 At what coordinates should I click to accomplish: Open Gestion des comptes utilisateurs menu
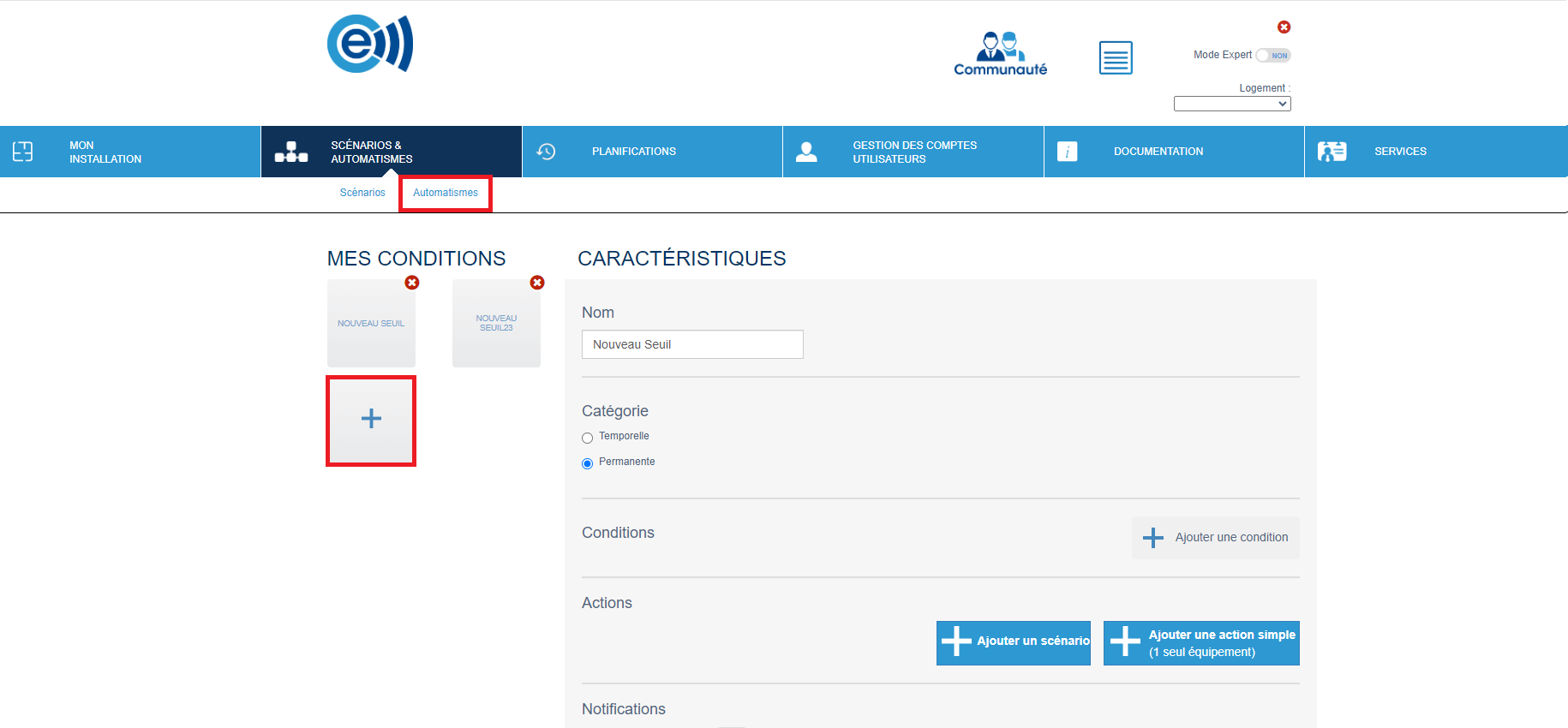tap(913, 152)
